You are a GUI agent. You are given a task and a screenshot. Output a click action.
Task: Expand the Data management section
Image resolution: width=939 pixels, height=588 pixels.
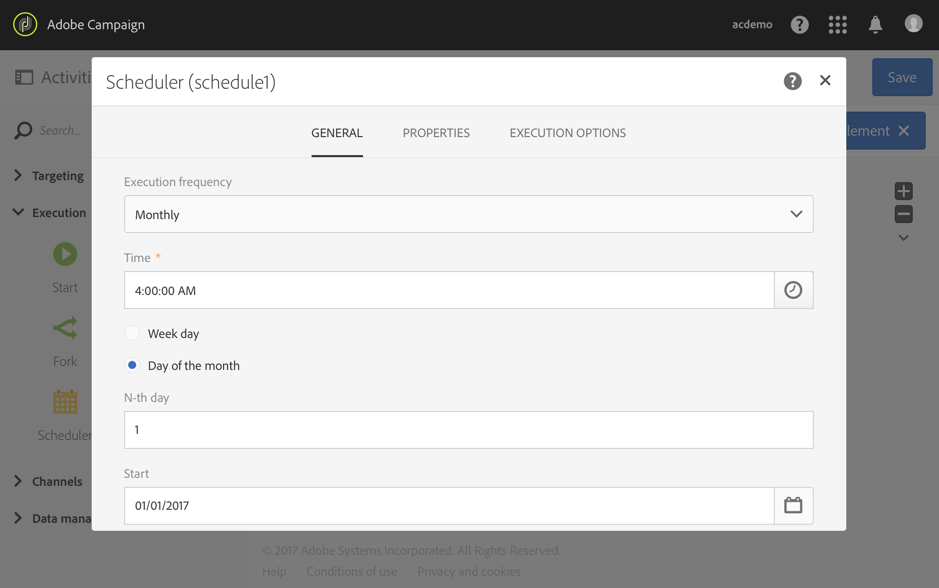point(52,519)
